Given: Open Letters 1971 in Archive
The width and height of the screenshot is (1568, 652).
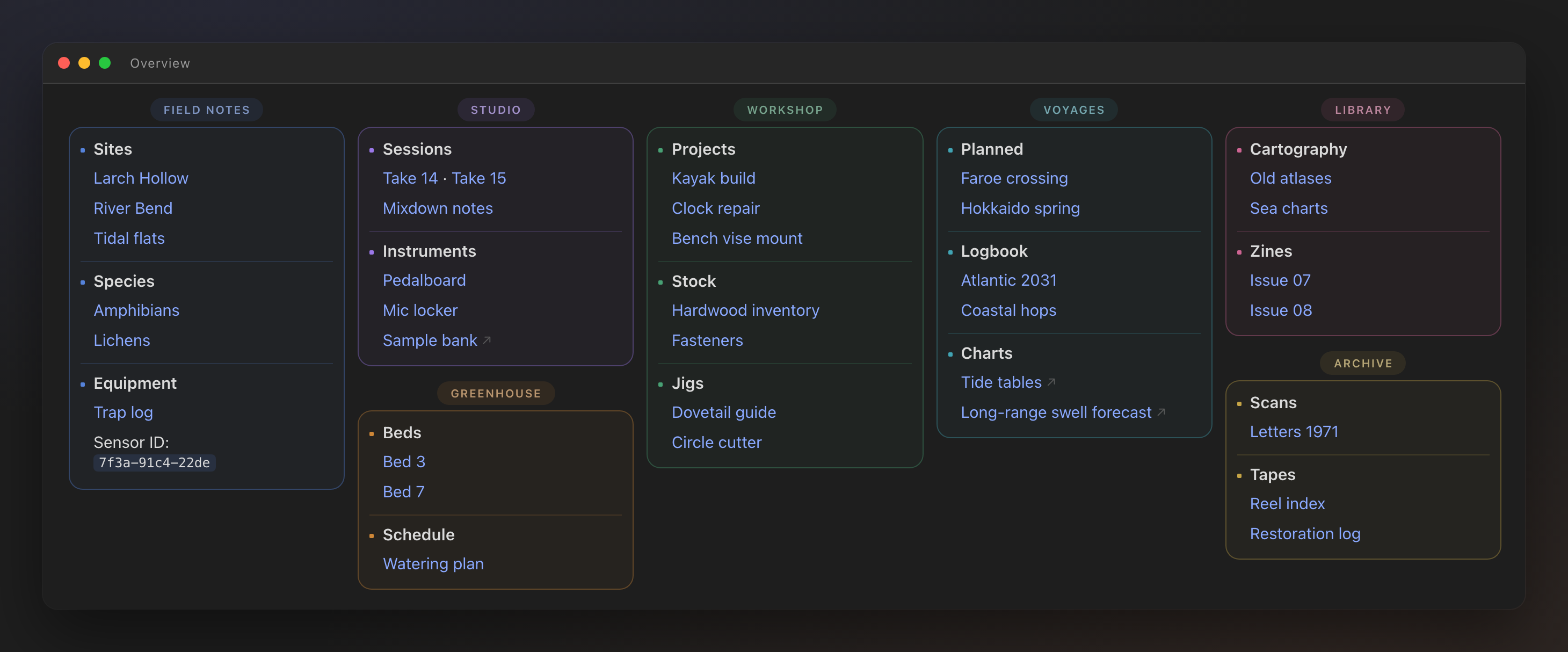Looking at the screenshot, I should click(x=1294, y=432).
